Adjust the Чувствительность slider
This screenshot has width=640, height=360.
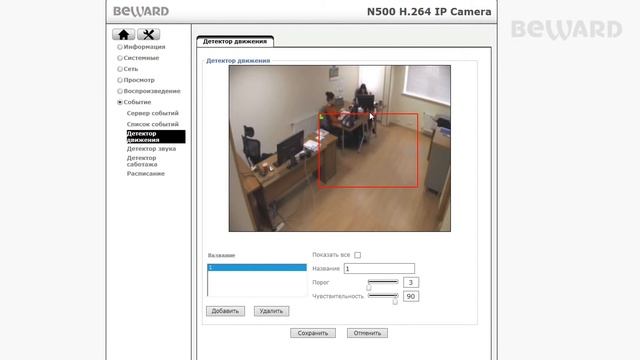[383, 298]
